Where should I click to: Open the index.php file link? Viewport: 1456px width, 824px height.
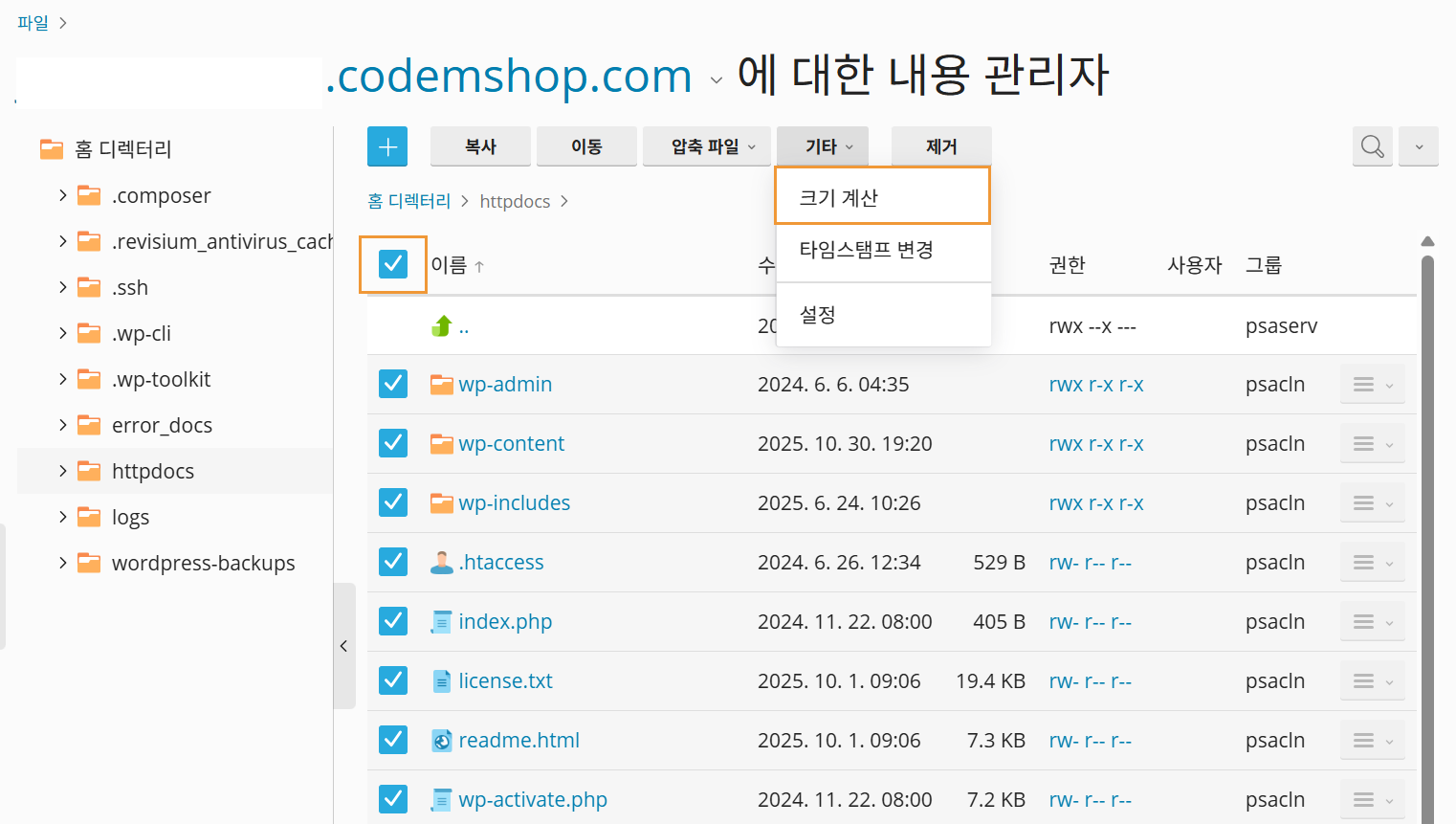[x=505, y=622]
